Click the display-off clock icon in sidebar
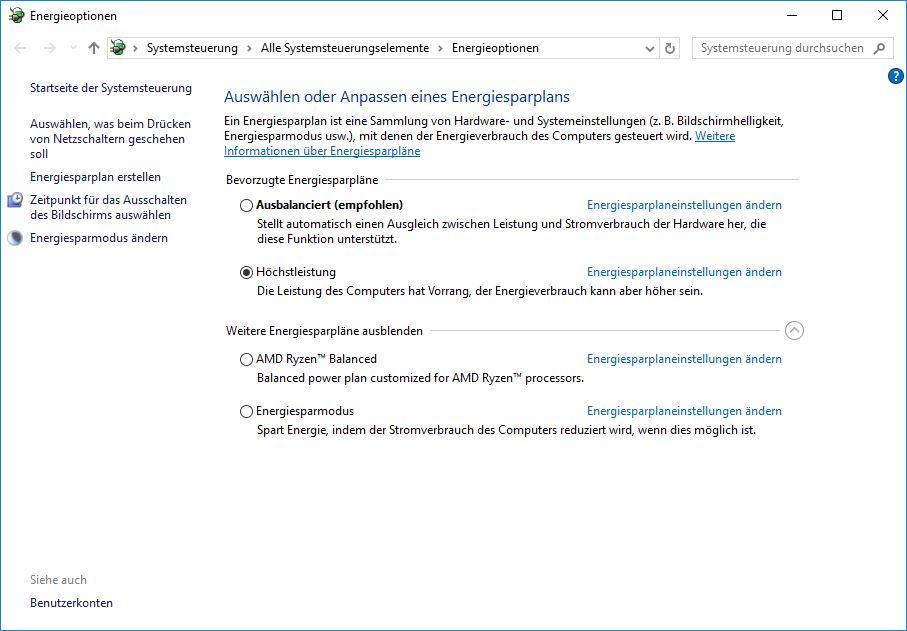The image size is (907, 631). pos(15,200)
